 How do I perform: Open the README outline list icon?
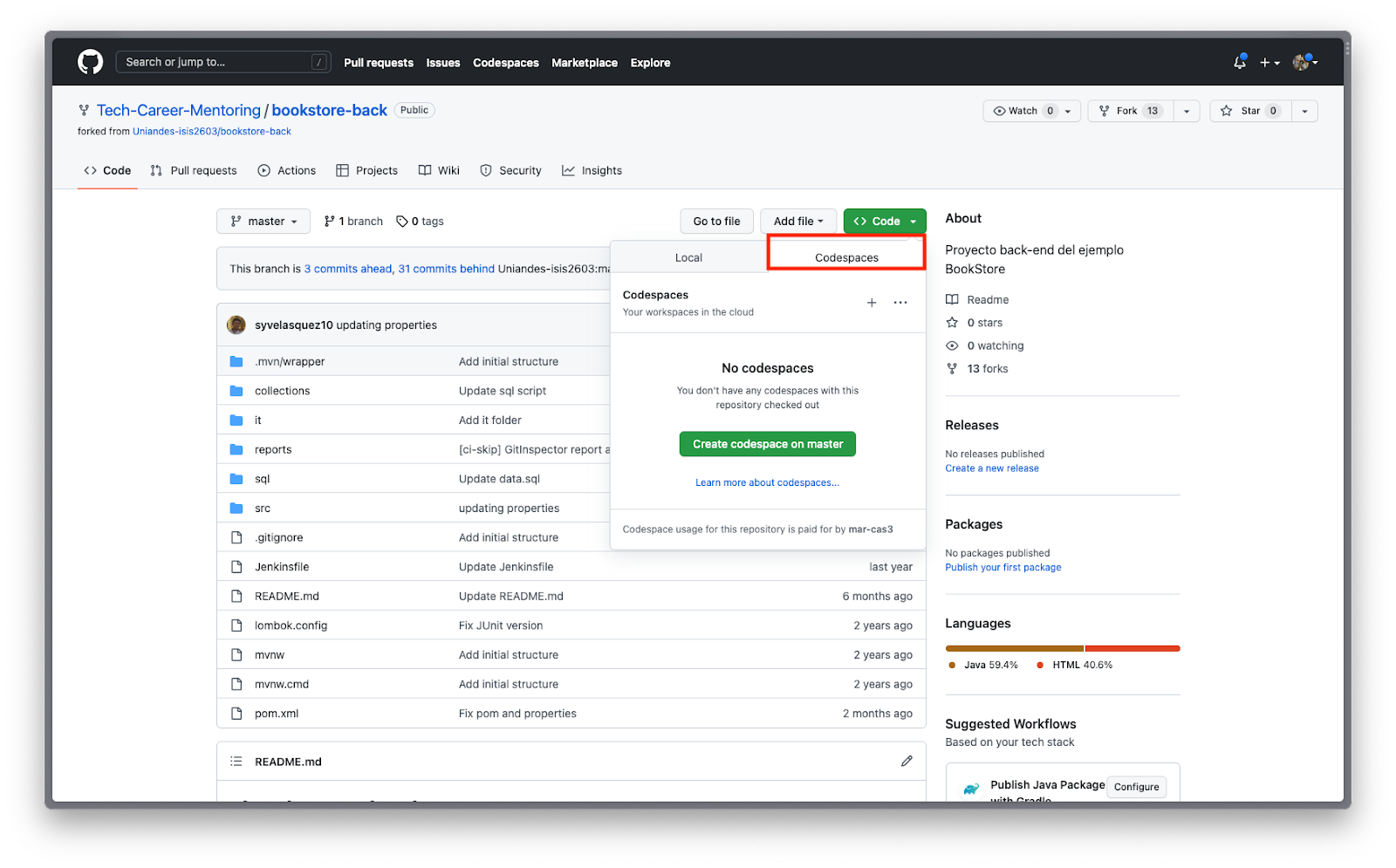(x=236, y=762)
